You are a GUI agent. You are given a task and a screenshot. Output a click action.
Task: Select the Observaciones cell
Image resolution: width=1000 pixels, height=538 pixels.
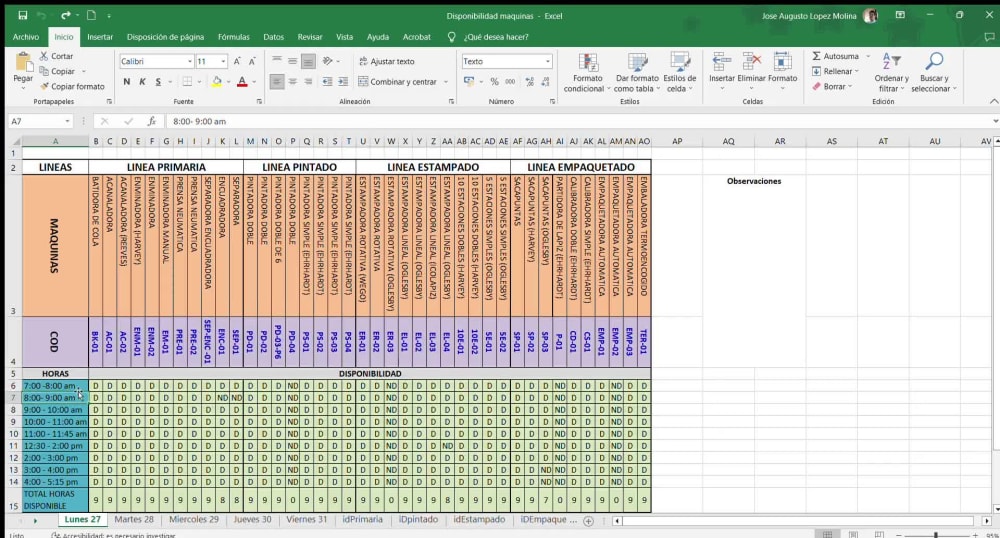click(x=754, y=181)
